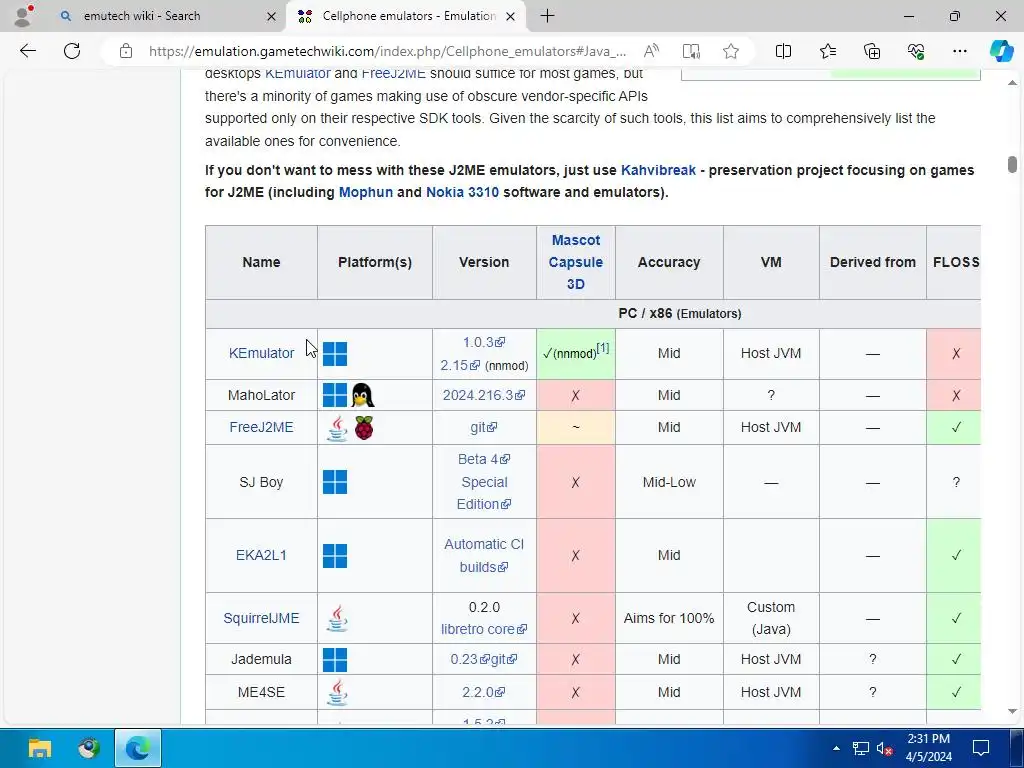Open the SquirrelJME link in the table
The height and width of the screenshot is (768, 1024).
point(261,618)
